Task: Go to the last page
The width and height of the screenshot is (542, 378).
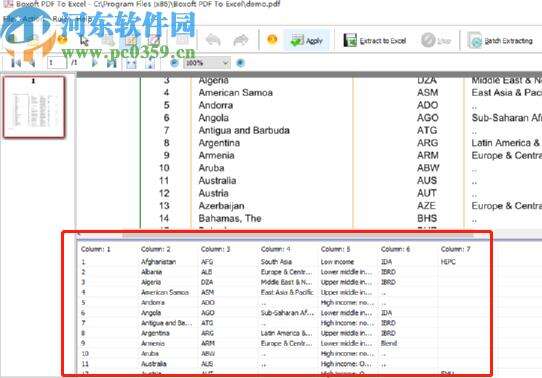Action: pos(111,63)
